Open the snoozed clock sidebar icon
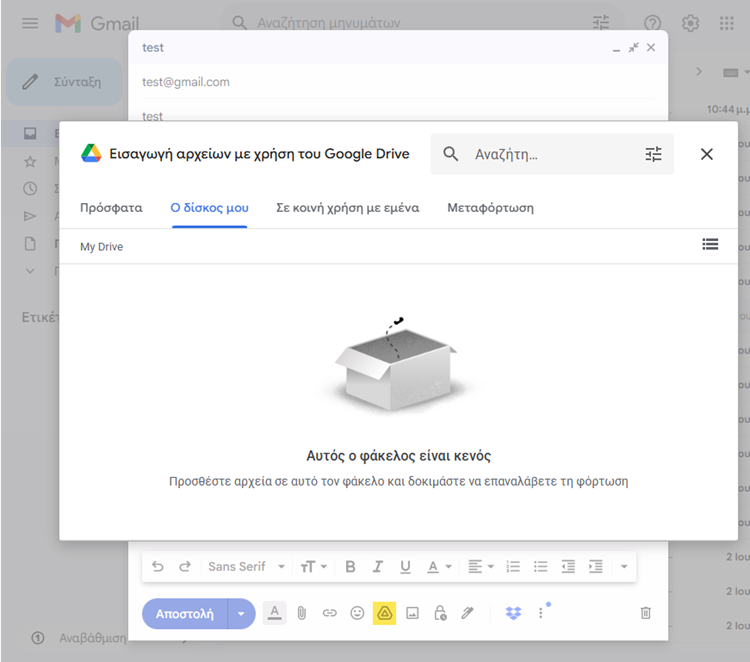The width and height of the screenshot is (750, 662). [30, 188]
